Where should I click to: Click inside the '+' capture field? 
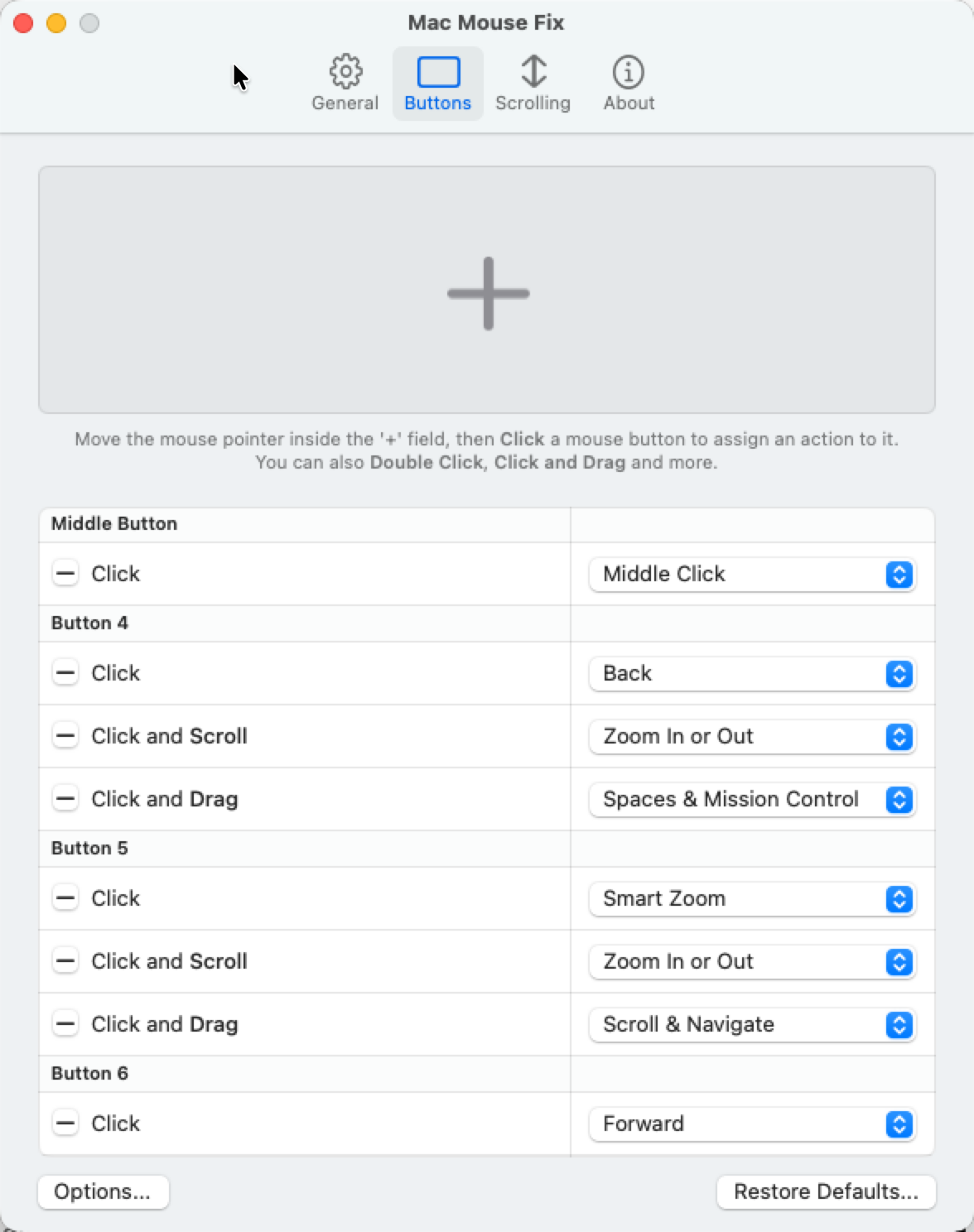(x=487, y=290)
